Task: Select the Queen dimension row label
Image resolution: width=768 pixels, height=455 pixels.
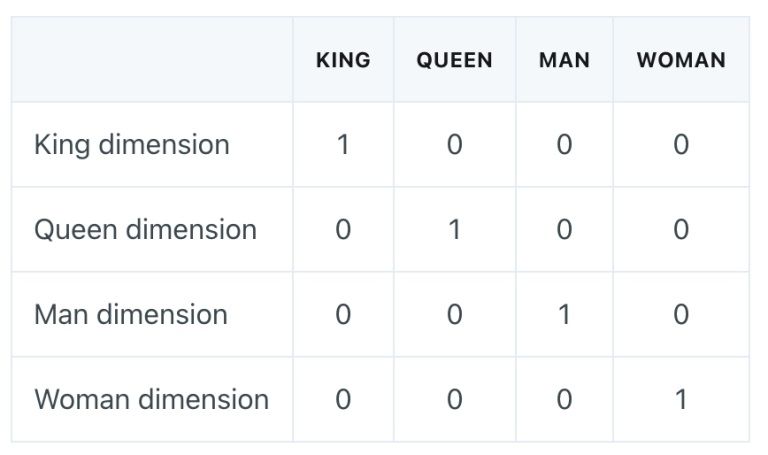Action: [145, 230]
